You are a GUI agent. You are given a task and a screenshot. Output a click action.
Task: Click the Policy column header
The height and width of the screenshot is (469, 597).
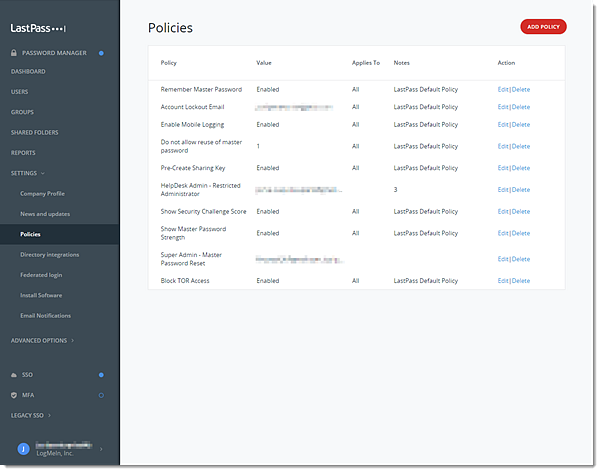pyautogui.click(x=169, y=63)
